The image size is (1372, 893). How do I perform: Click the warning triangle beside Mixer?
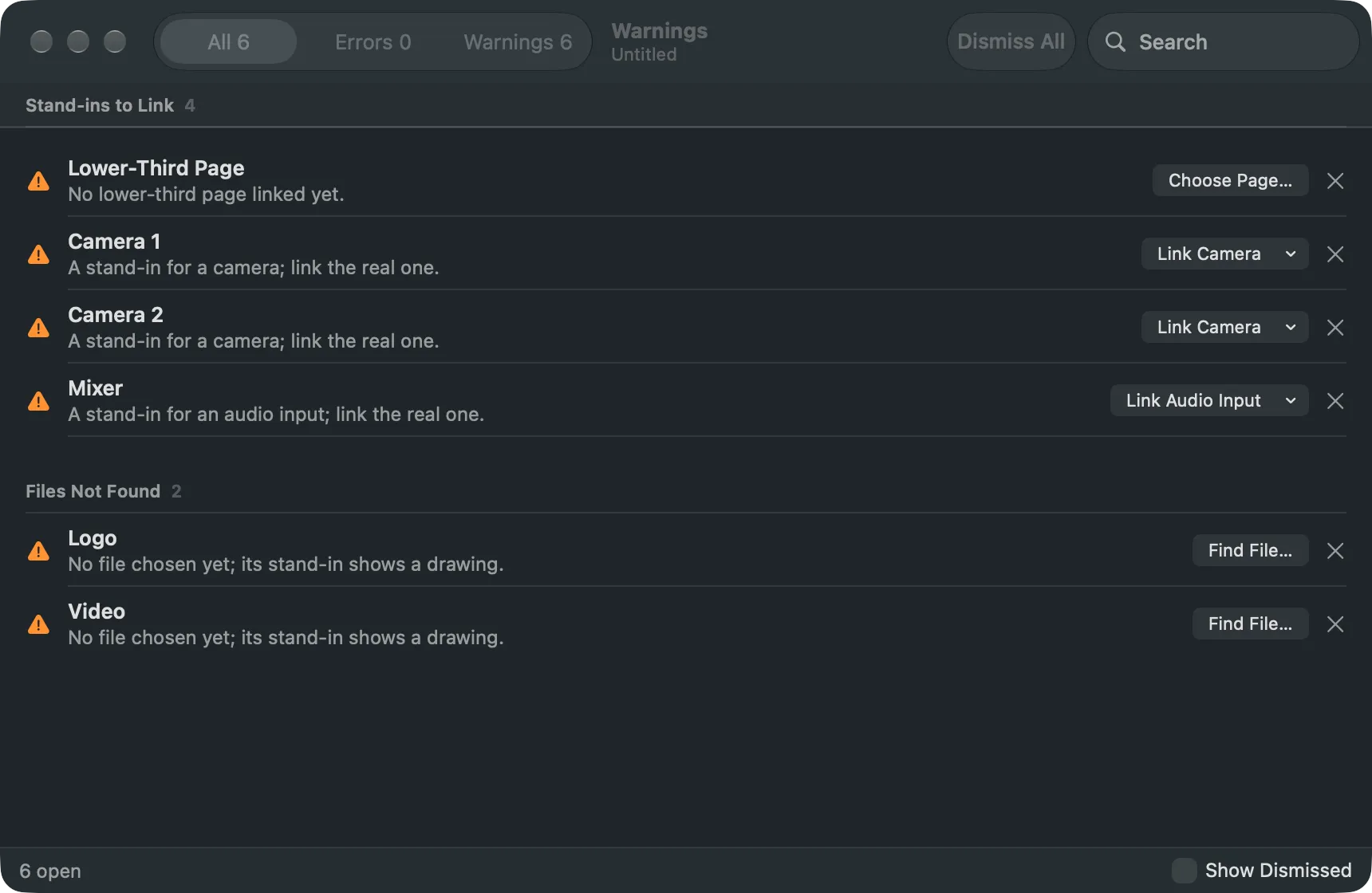(38, 402)
